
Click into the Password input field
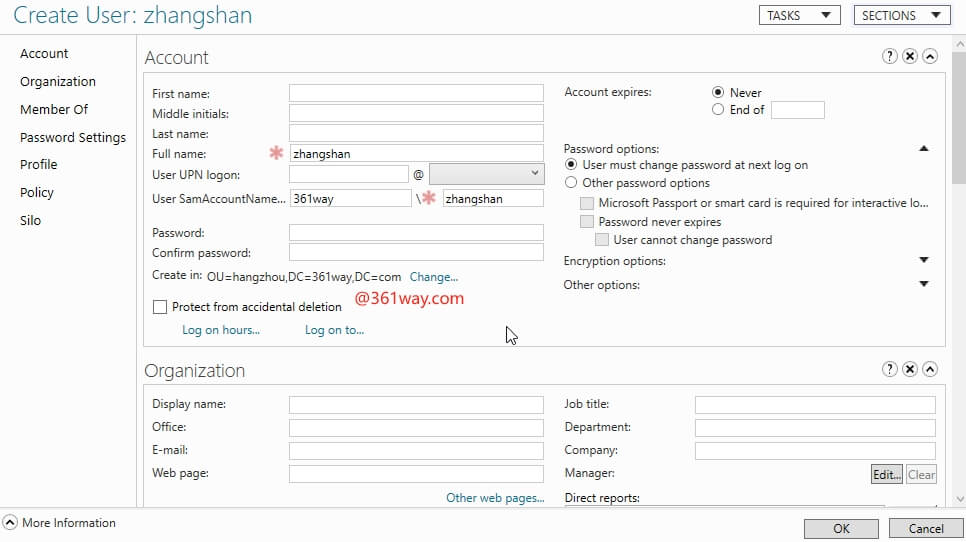click(416, 232)
